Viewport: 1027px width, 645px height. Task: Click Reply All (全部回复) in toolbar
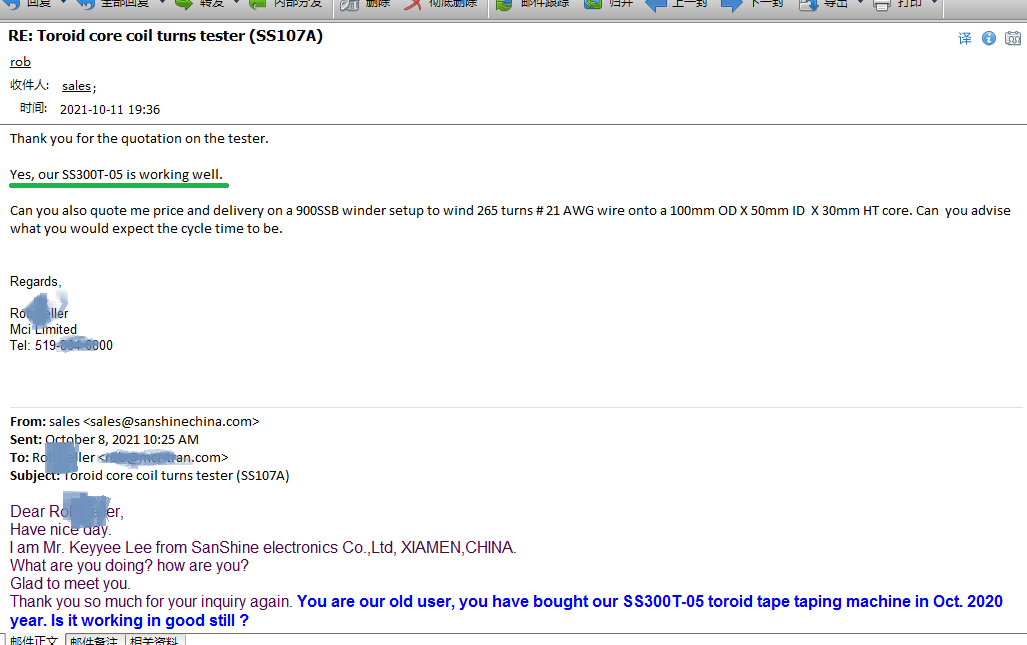click(x=113, y=4)
